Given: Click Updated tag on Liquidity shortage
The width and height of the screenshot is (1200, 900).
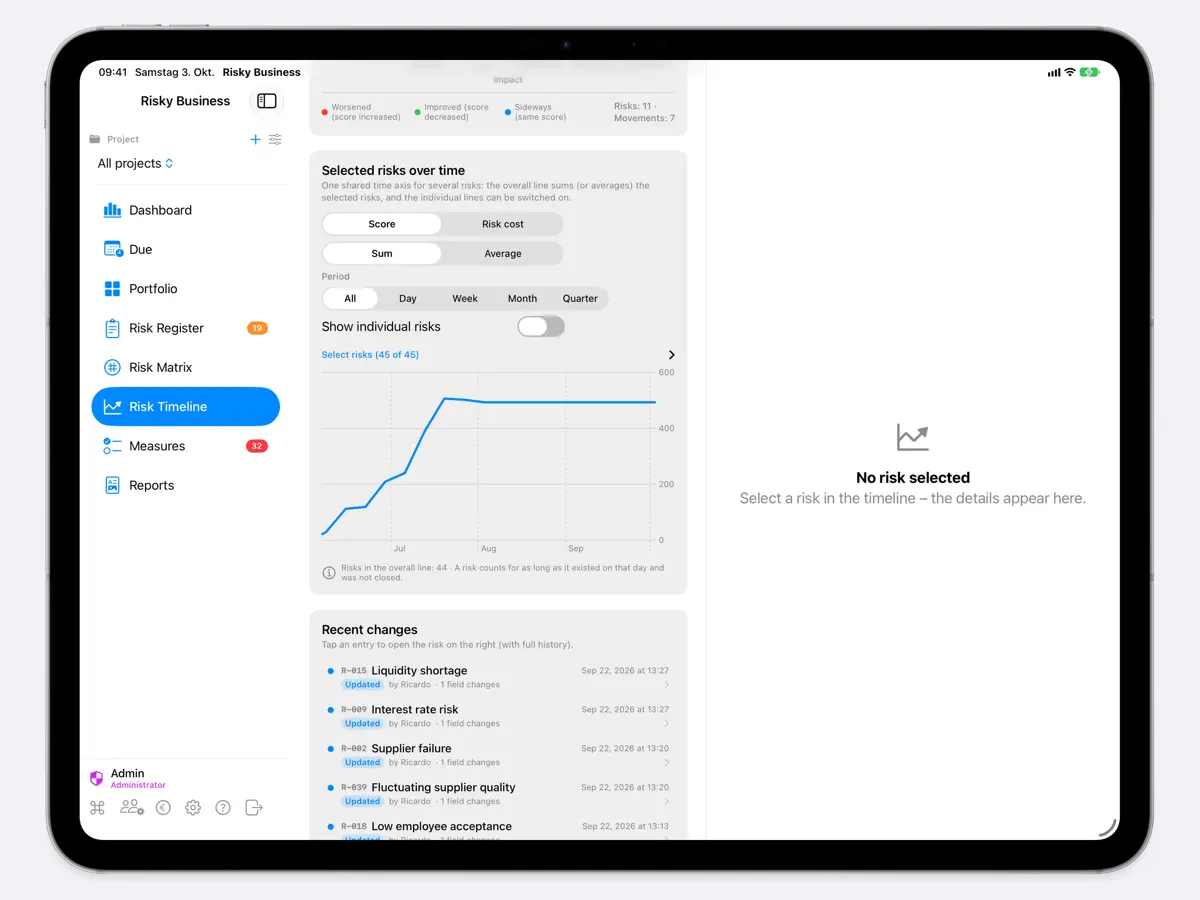Looking at the screenshot, I should pos(362,685).
